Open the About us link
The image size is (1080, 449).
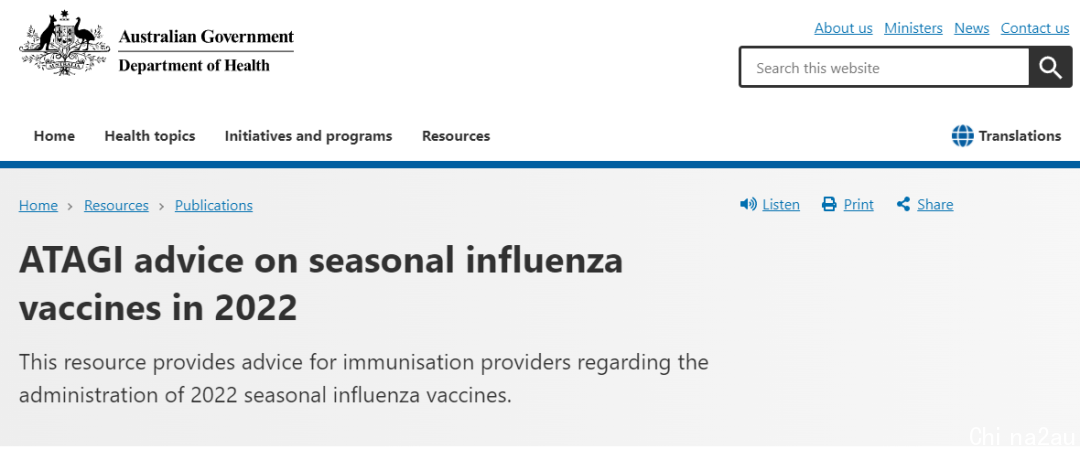click(x=843, y=28)
